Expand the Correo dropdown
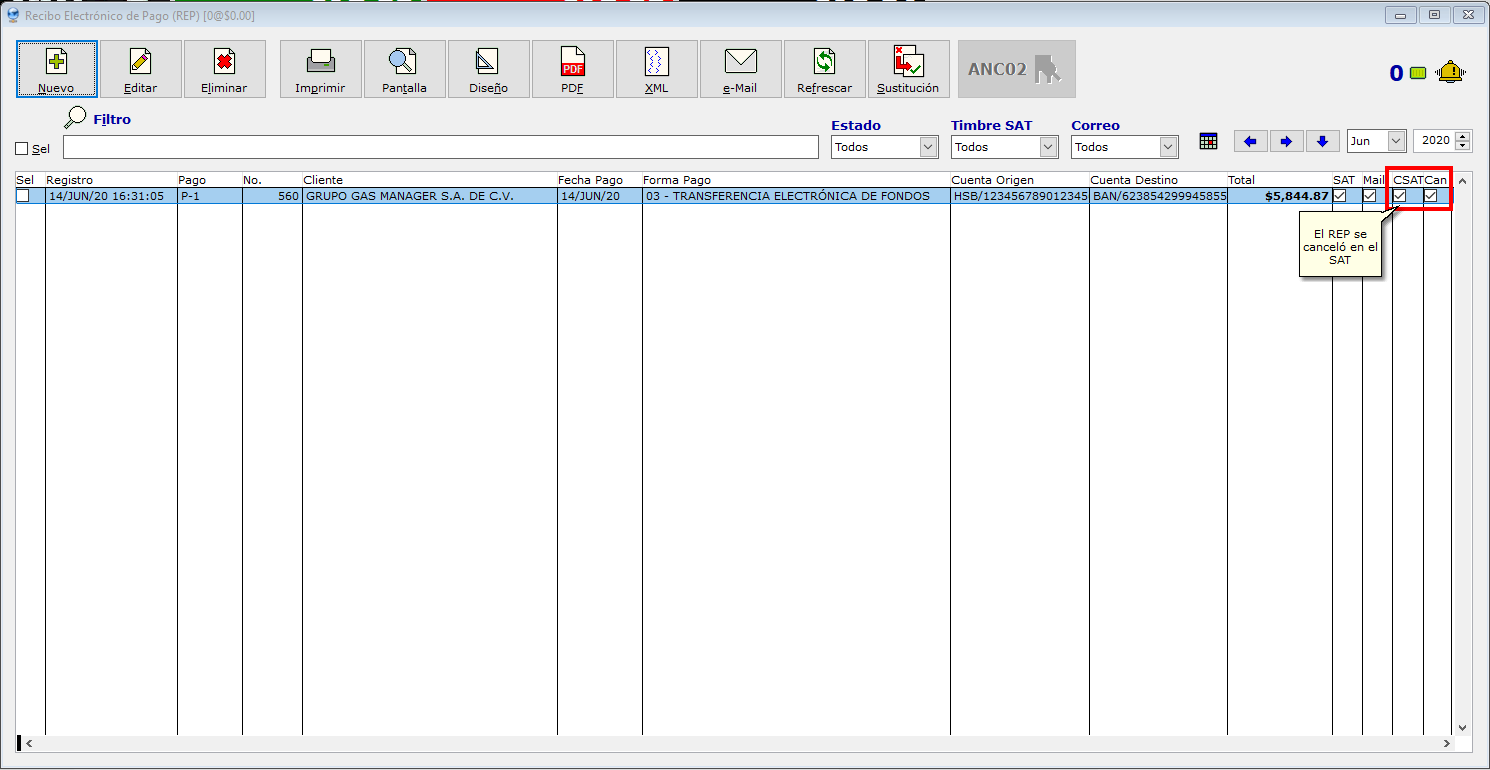The image size is (1490, 770). point(1168,147)
